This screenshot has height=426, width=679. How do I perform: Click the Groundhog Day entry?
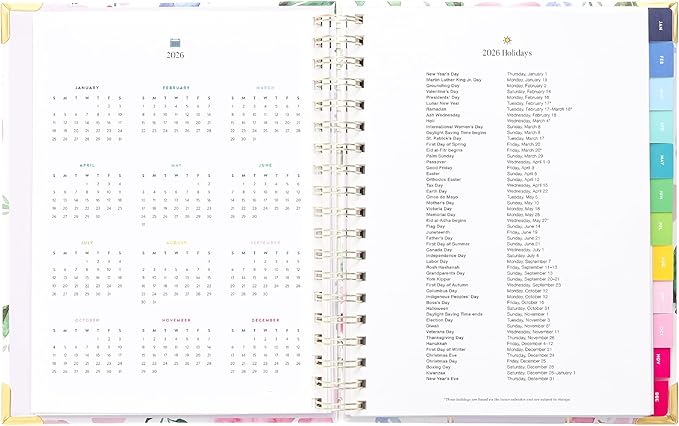pyautogui.click(x=442, y=86)
